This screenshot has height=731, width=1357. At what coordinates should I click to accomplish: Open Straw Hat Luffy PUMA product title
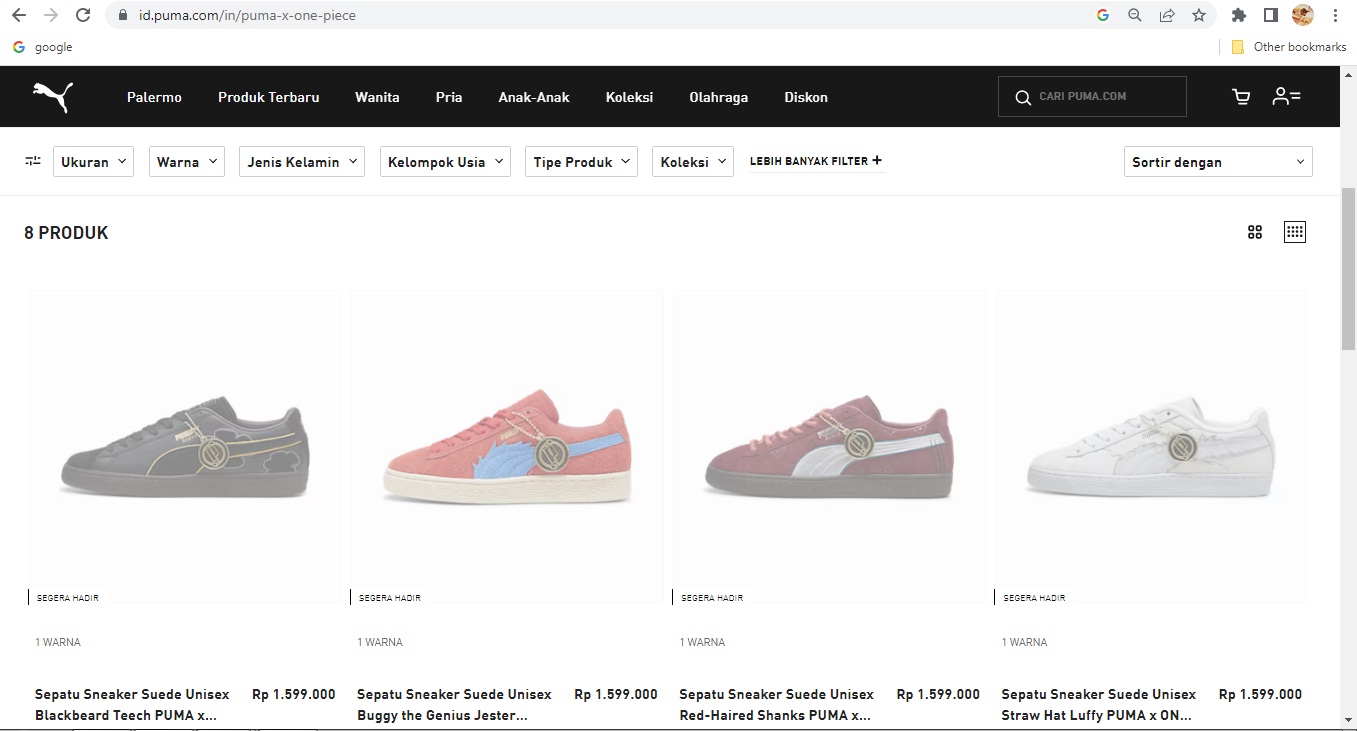[x=1098, y=705]
